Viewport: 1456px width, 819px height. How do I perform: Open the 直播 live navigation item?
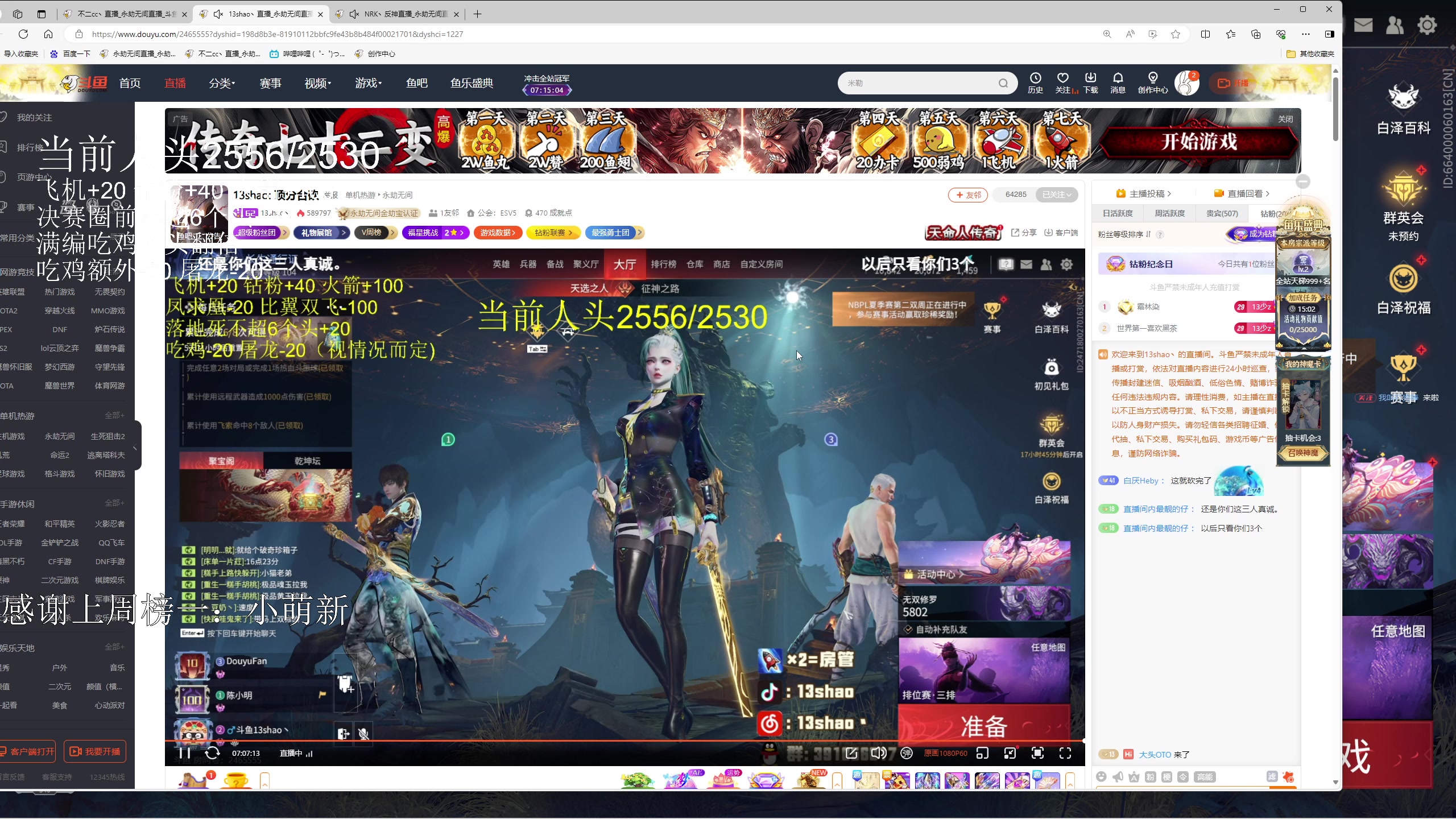pos(175,83)
